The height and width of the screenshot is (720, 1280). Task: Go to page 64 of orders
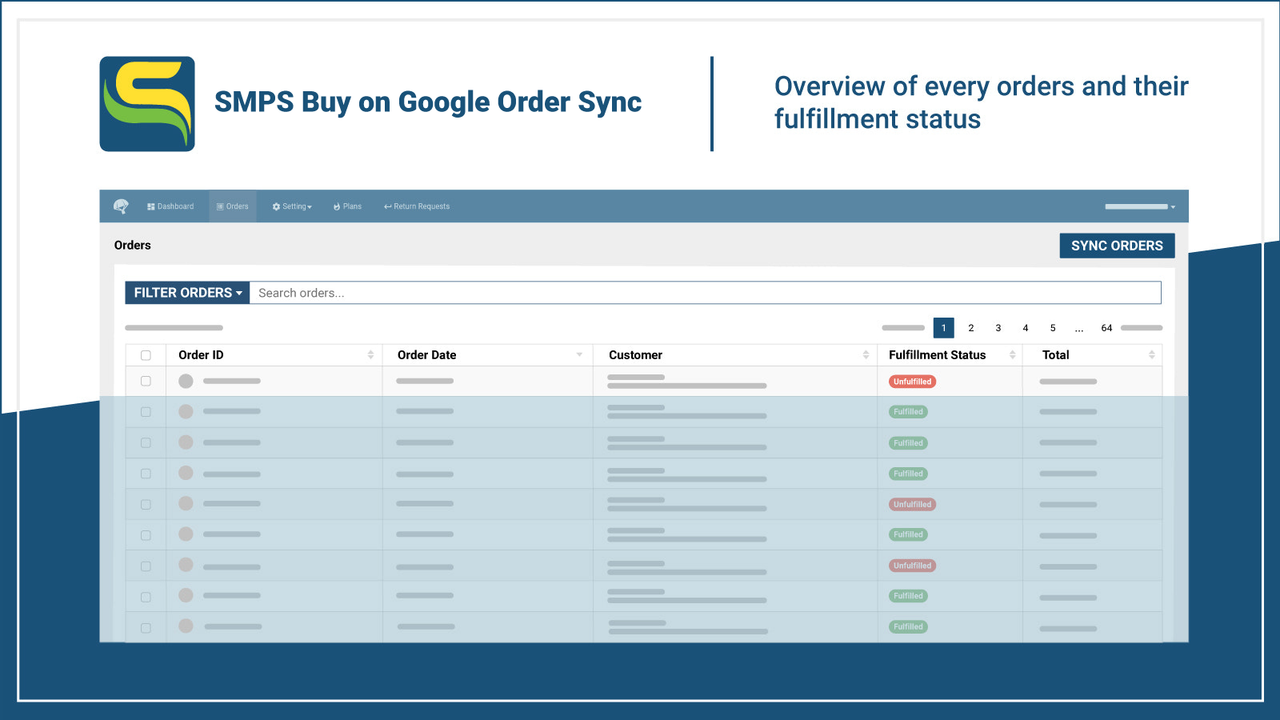(x=1106, y=327)
